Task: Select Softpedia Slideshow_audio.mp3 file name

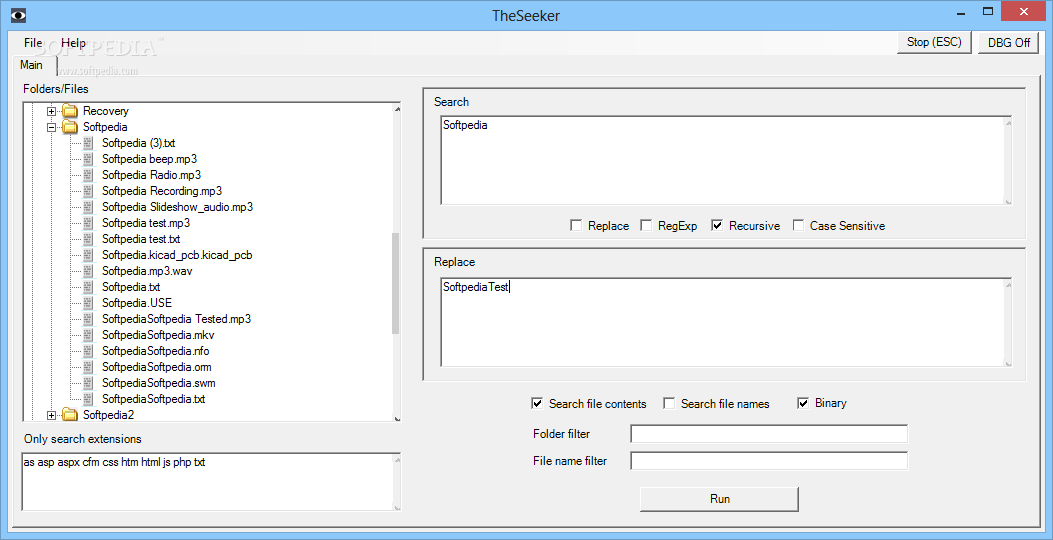Action: point(177,207)
